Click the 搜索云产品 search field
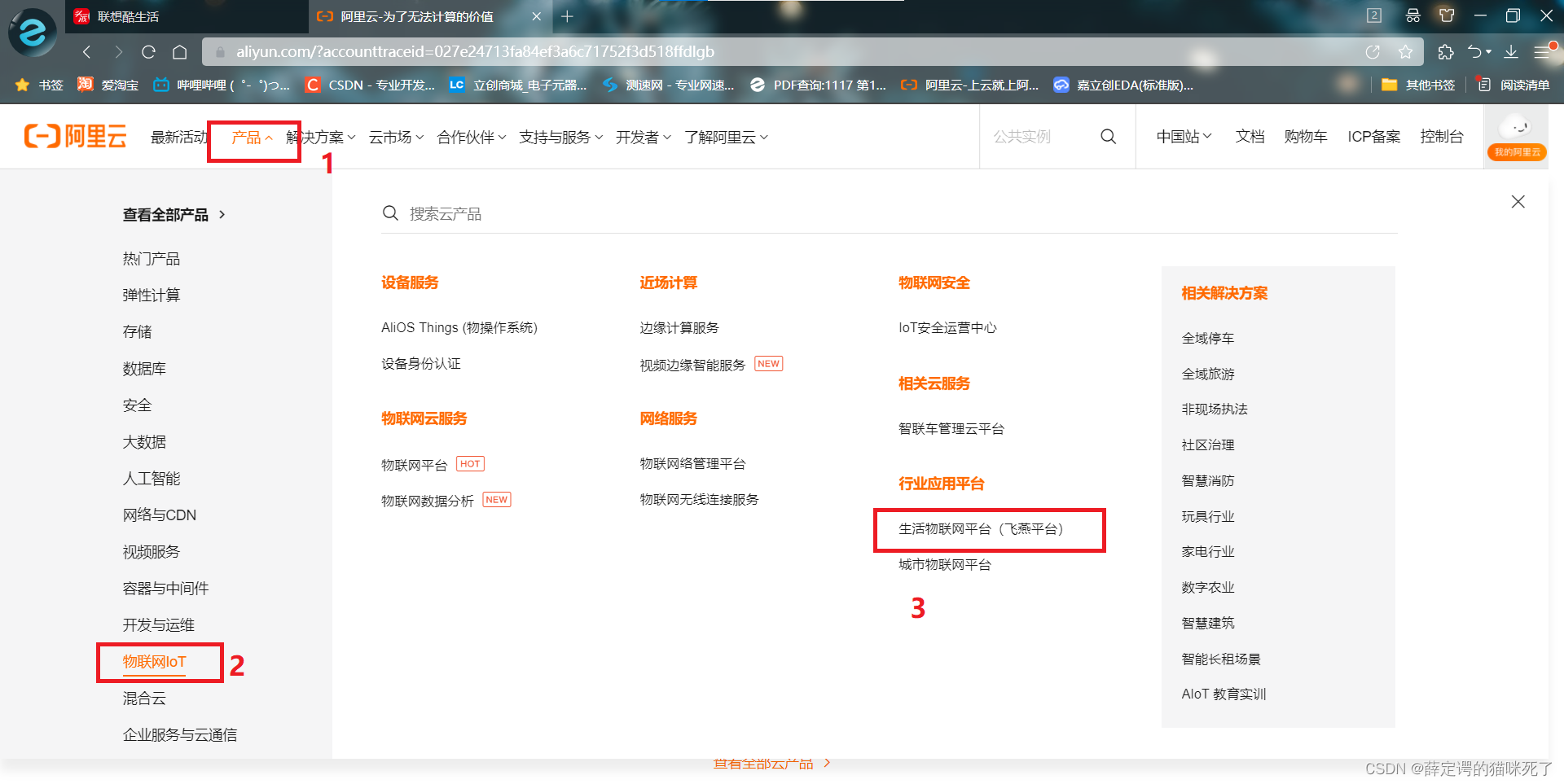1564x784 pixels. pyautogui.click(x=888, y=214)
